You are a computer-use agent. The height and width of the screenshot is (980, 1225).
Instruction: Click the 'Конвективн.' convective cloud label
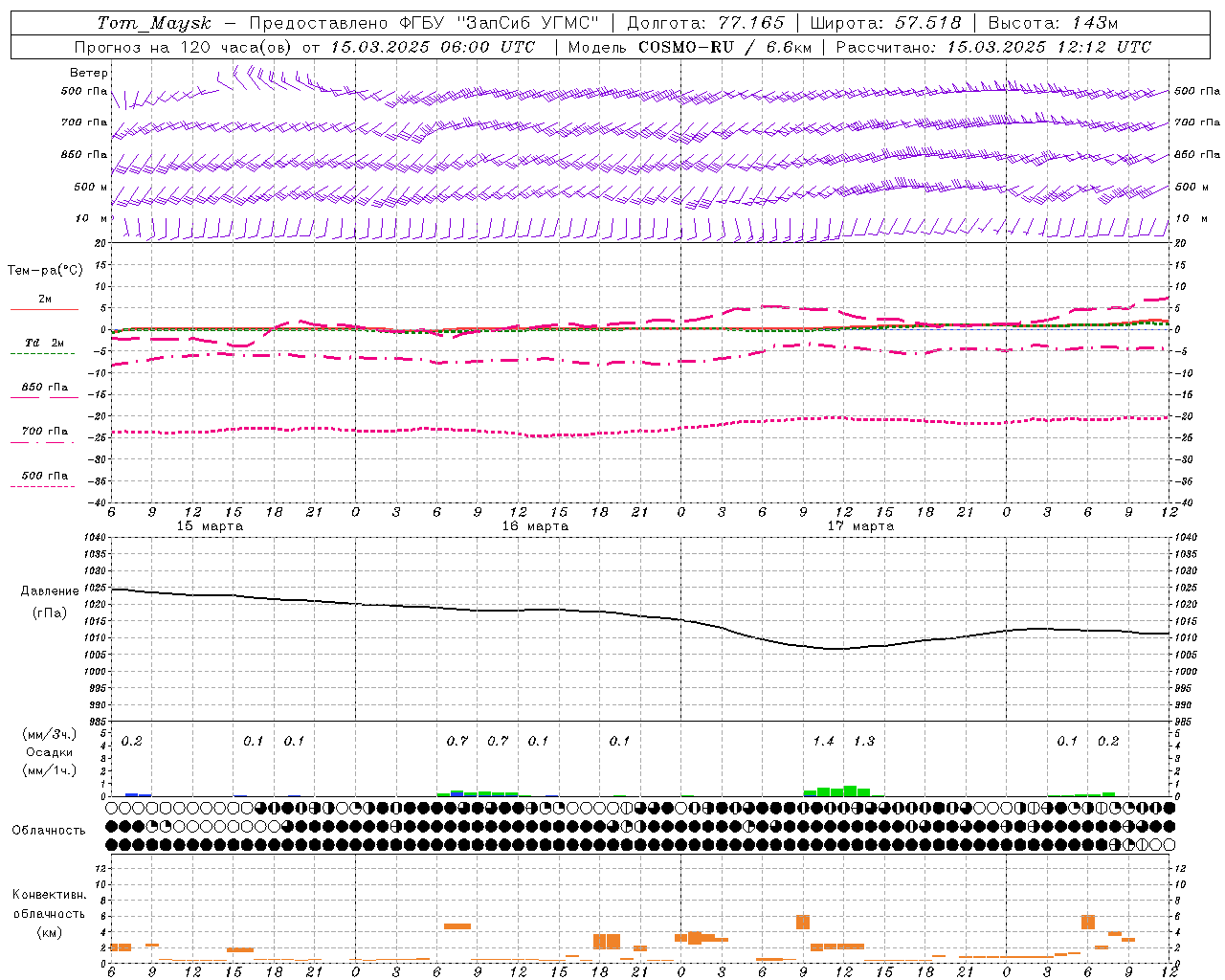[x=49, y=896]
